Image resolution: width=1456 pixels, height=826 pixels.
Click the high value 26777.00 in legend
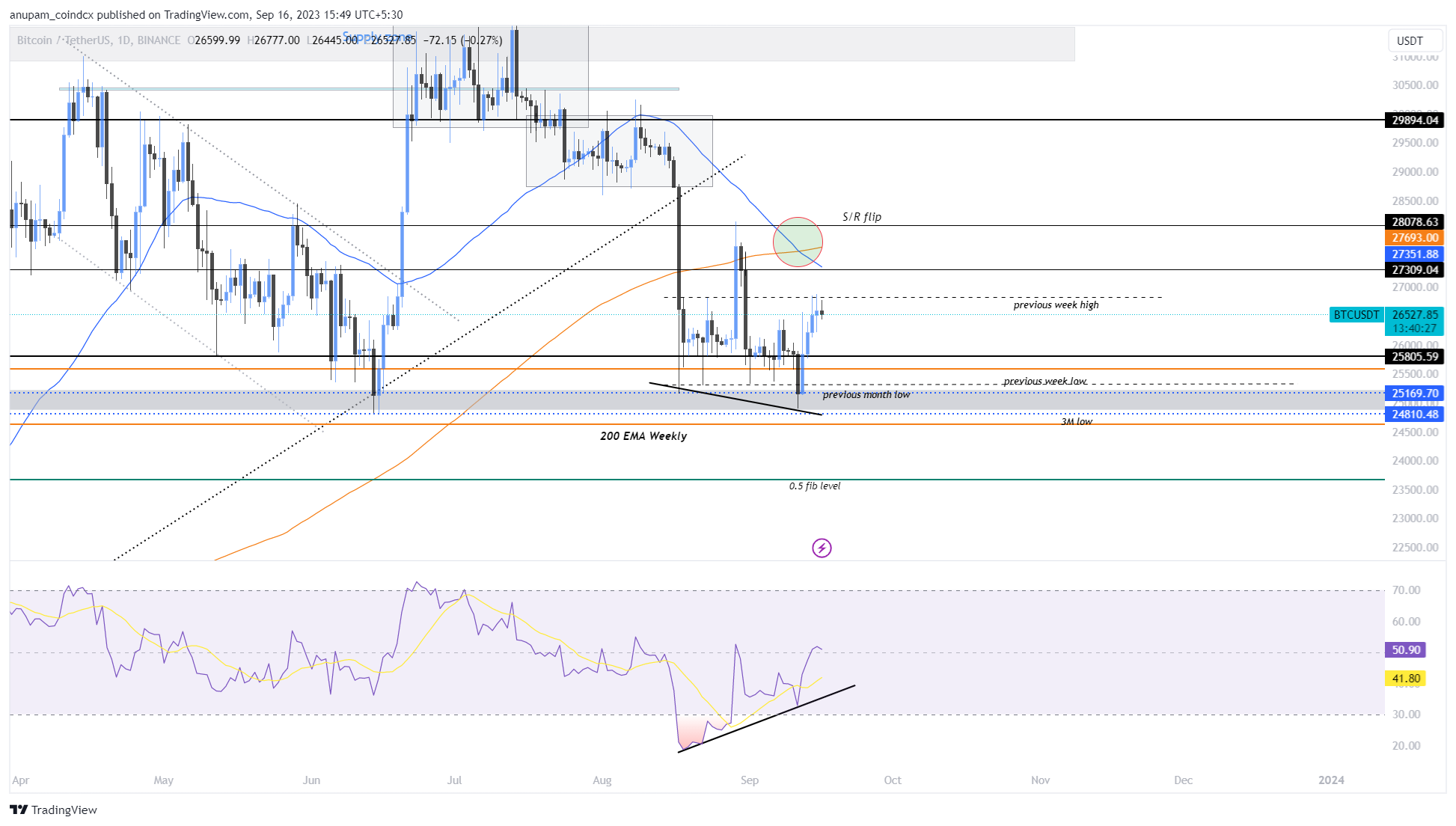[x=277, y=40]
